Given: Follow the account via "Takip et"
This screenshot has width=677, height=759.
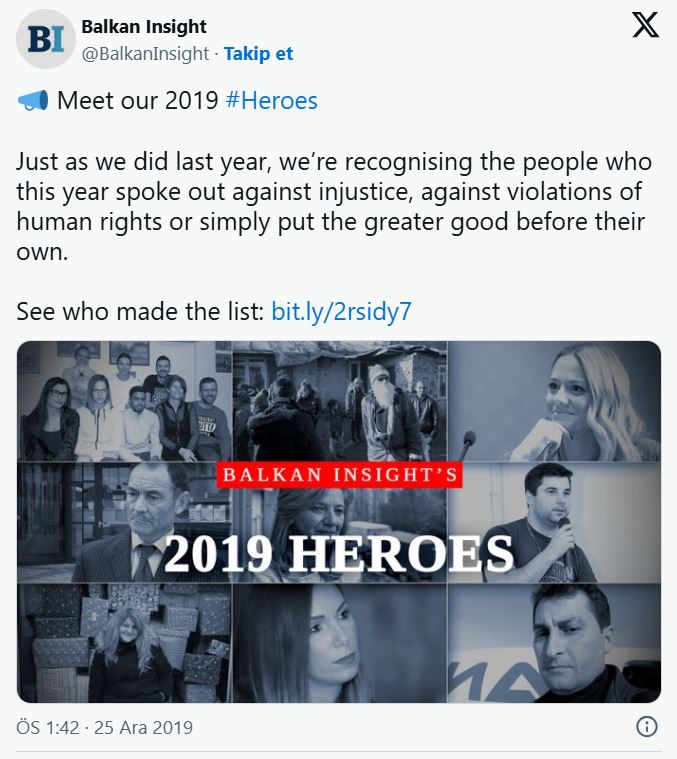Looking at the screenshot, I should coord(258,54).
